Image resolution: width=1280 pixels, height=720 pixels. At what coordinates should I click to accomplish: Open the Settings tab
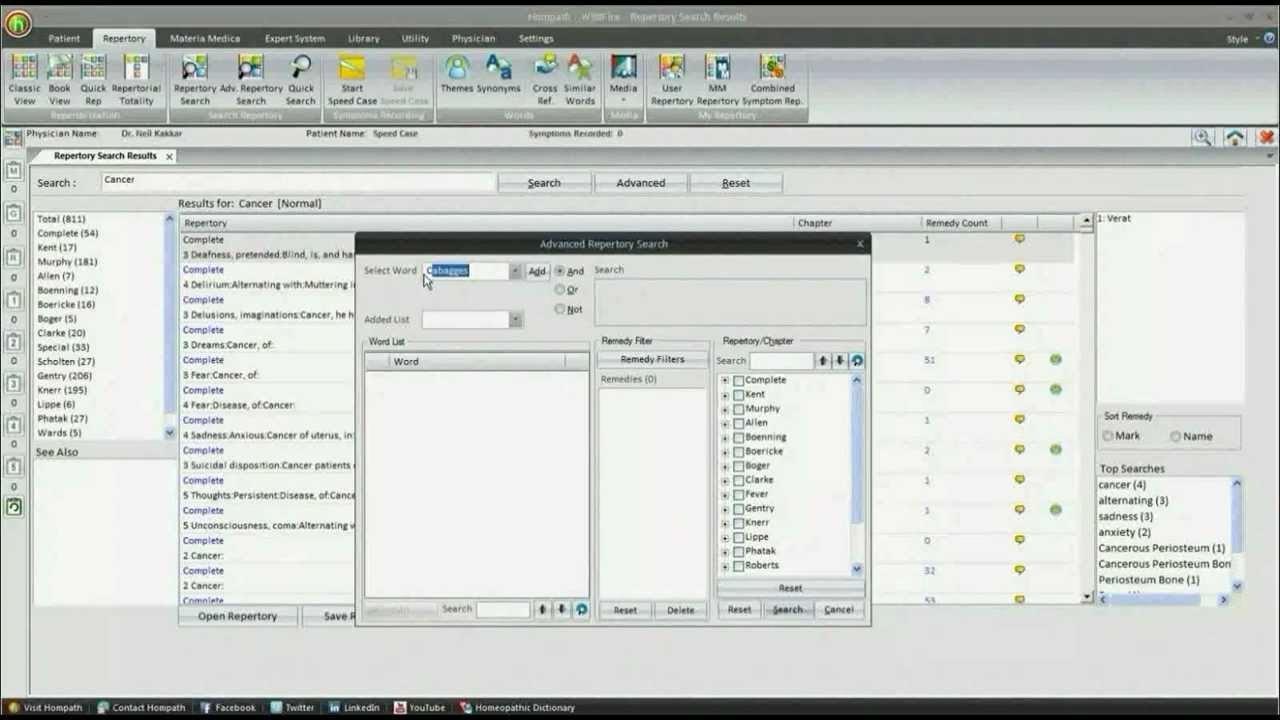click(536, 38)
